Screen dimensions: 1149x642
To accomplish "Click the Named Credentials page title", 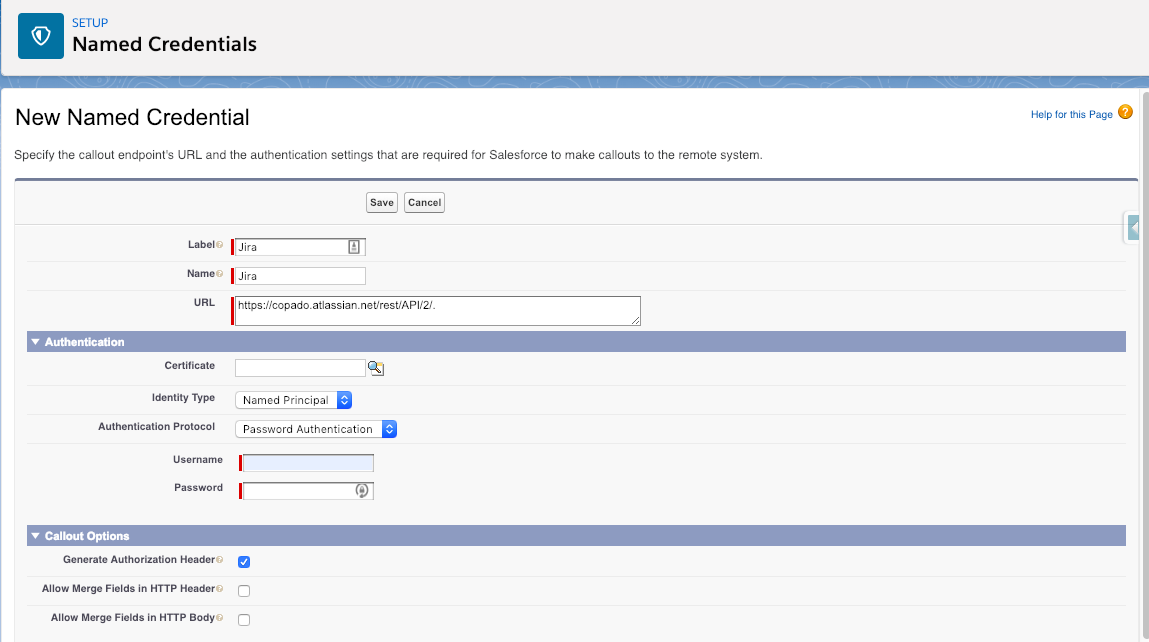I will pyautogui.click(x=164, y=44).
